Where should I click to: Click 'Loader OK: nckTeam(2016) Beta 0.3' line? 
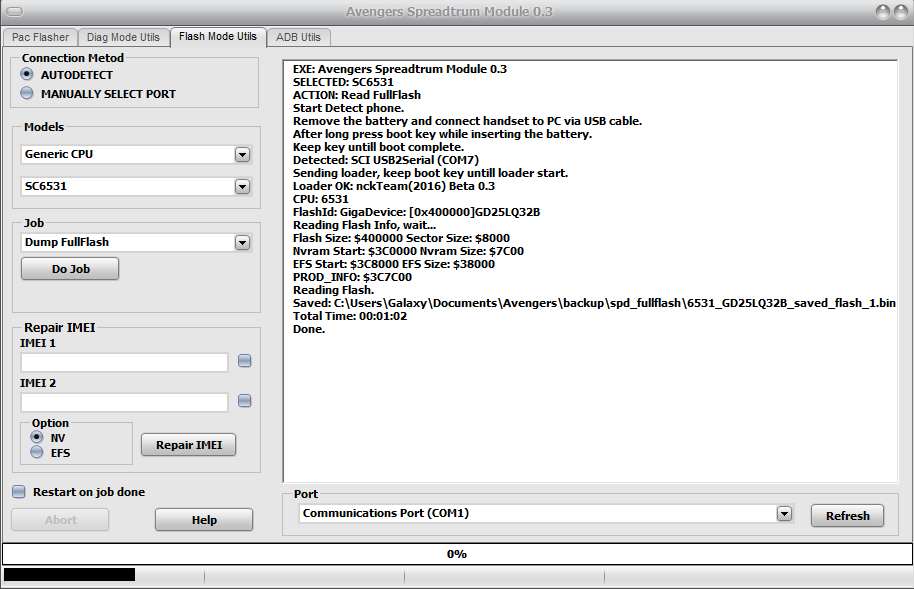393,186
